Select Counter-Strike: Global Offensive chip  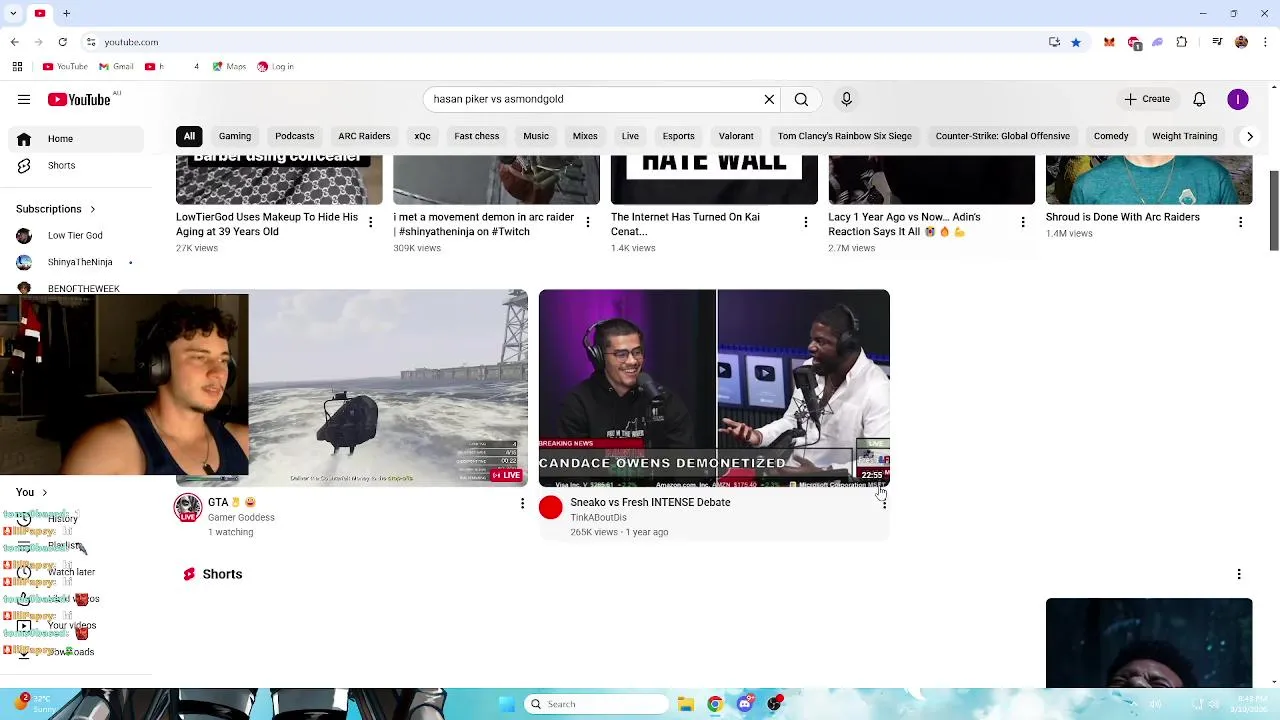click(1003, 136)
